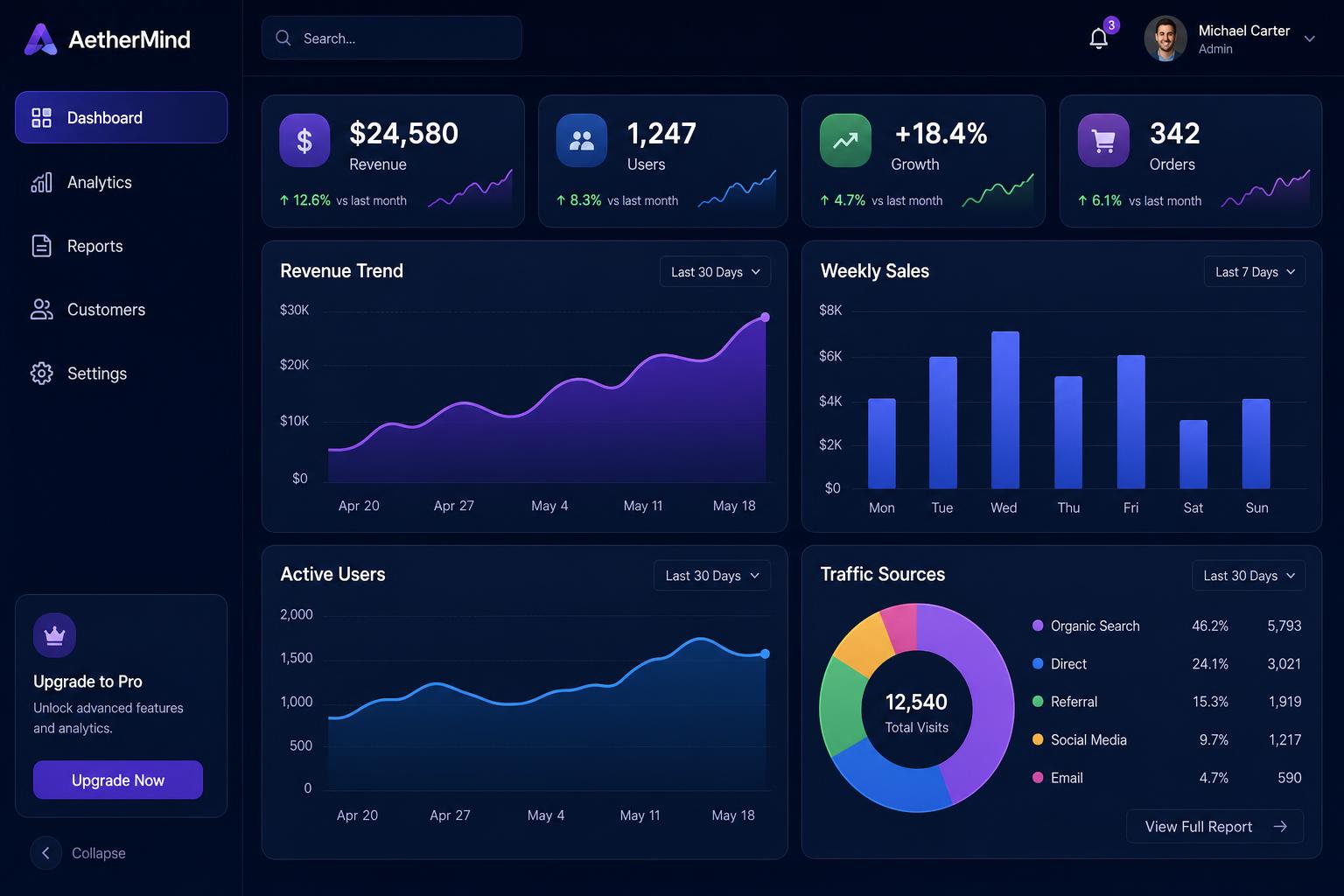Click the 12,540 Total Visits donut center
The width and height of the screenshot is (1344, 896).
point(916,711)
